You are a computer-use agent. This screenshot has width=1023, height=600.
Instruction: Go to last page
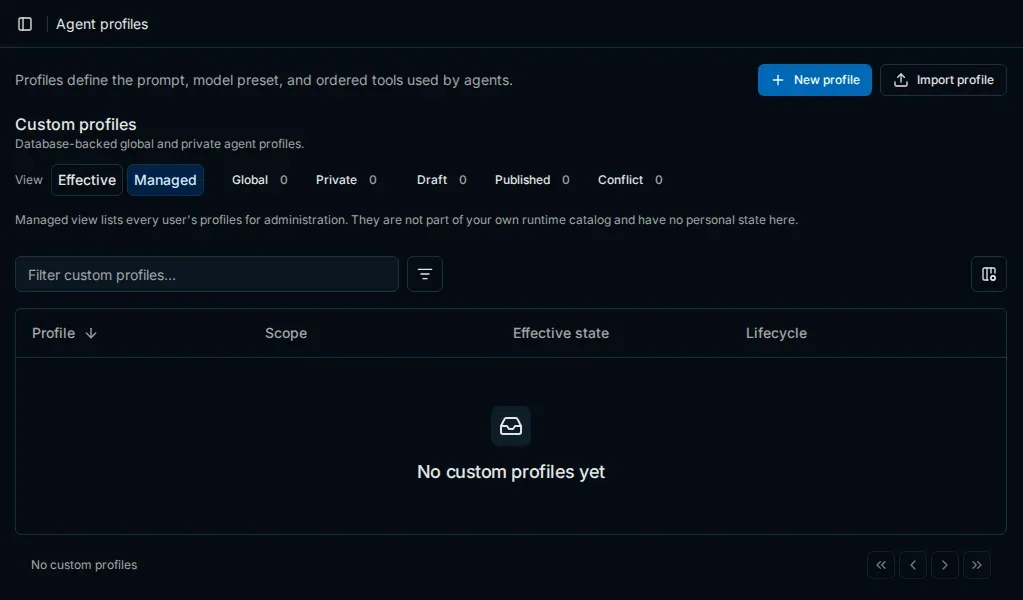(x=977, y=565)
